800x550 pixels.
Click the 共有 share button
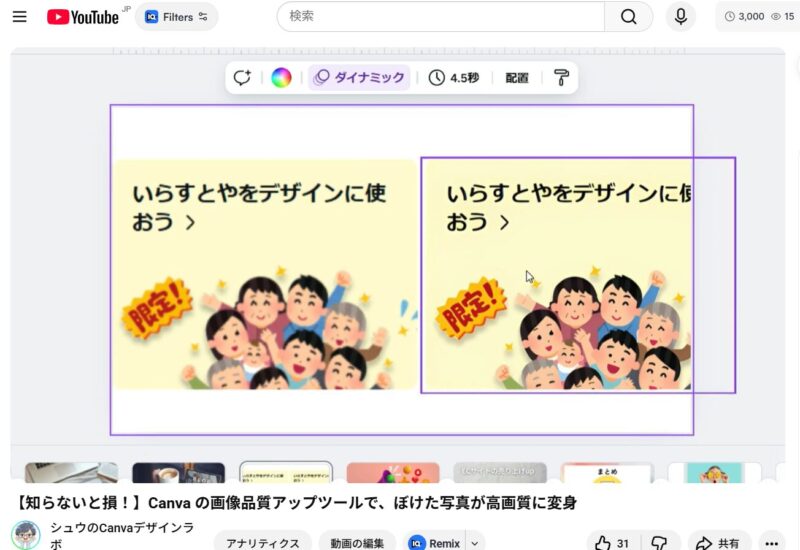click(719, 543)
